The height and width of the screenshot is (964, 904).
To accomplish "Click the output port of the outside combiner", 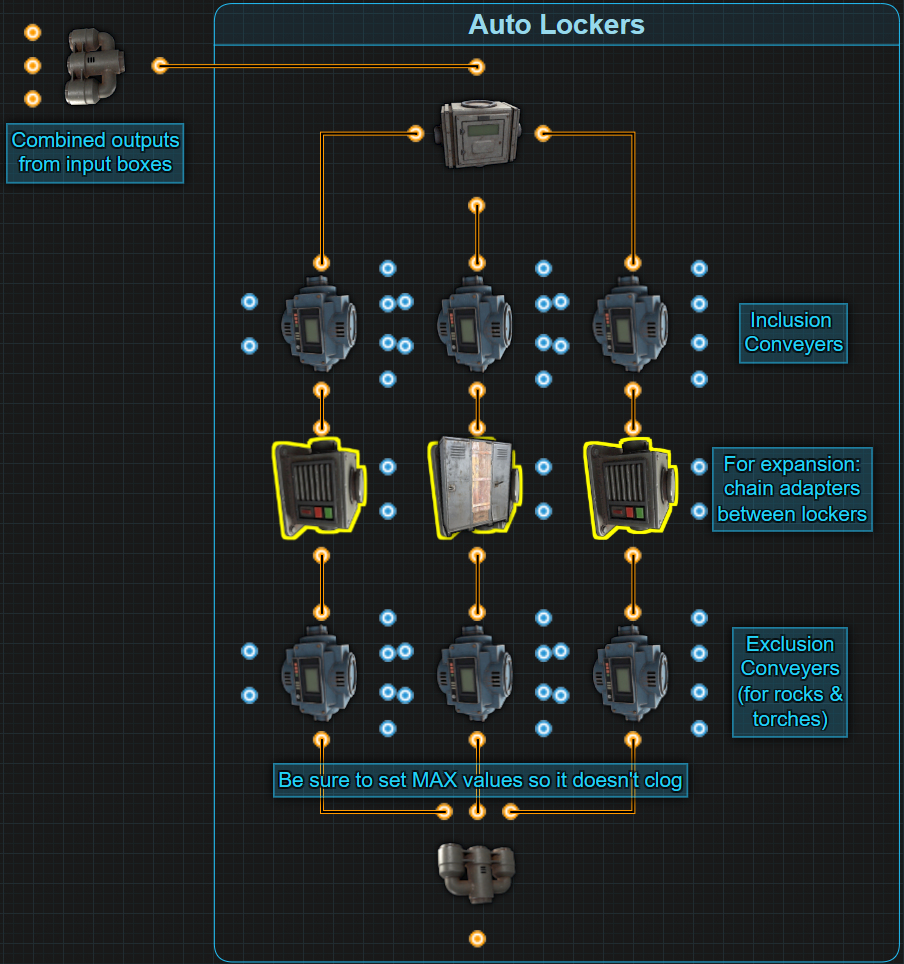I will [x=160, y=65].
